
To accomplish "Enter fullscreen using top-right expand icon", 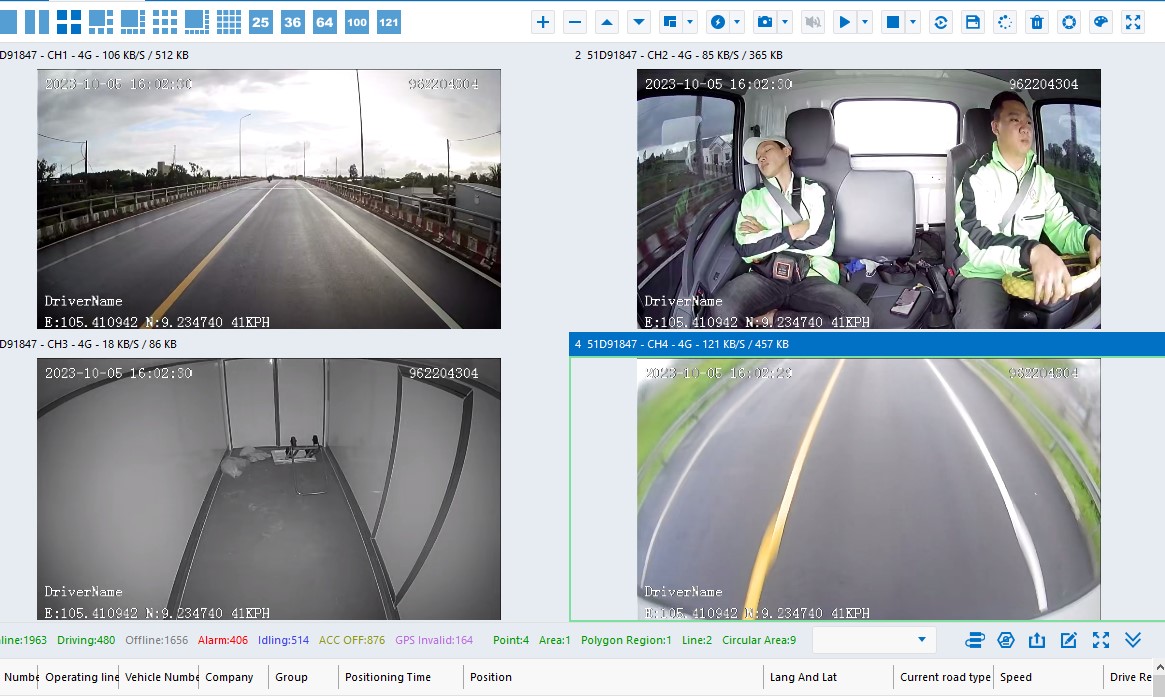I will pyautogui.click(x=1133, y=22).
